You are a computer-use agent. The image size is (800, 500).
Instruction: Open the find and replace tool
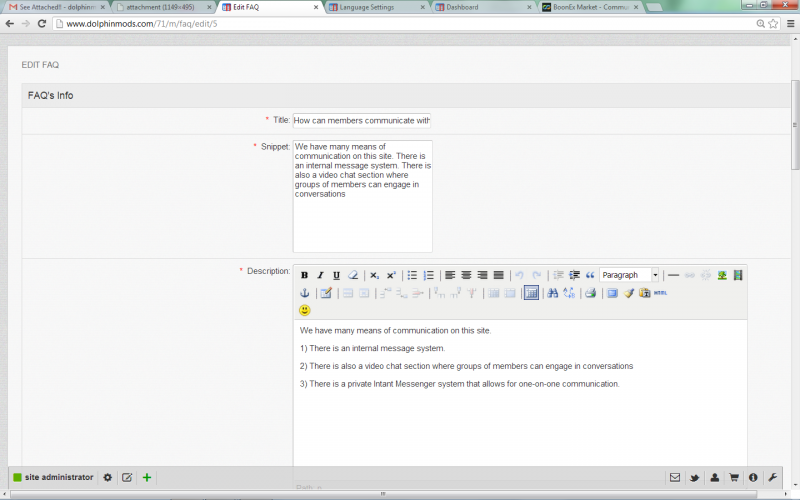pyautogui.click(x=569, y=293)
